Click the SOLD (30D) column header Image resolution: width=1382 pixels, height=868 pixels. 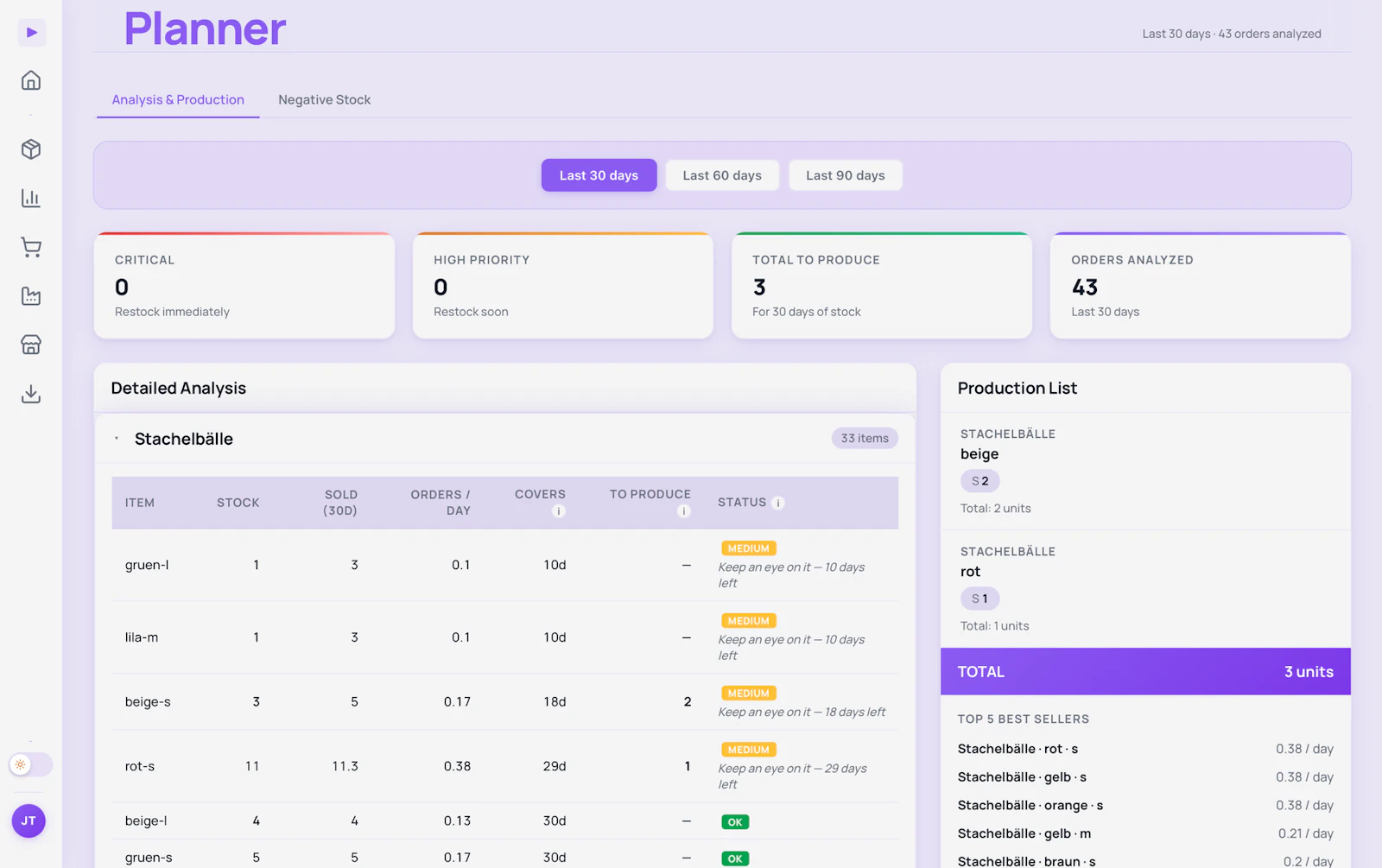(x=340, y=503)
